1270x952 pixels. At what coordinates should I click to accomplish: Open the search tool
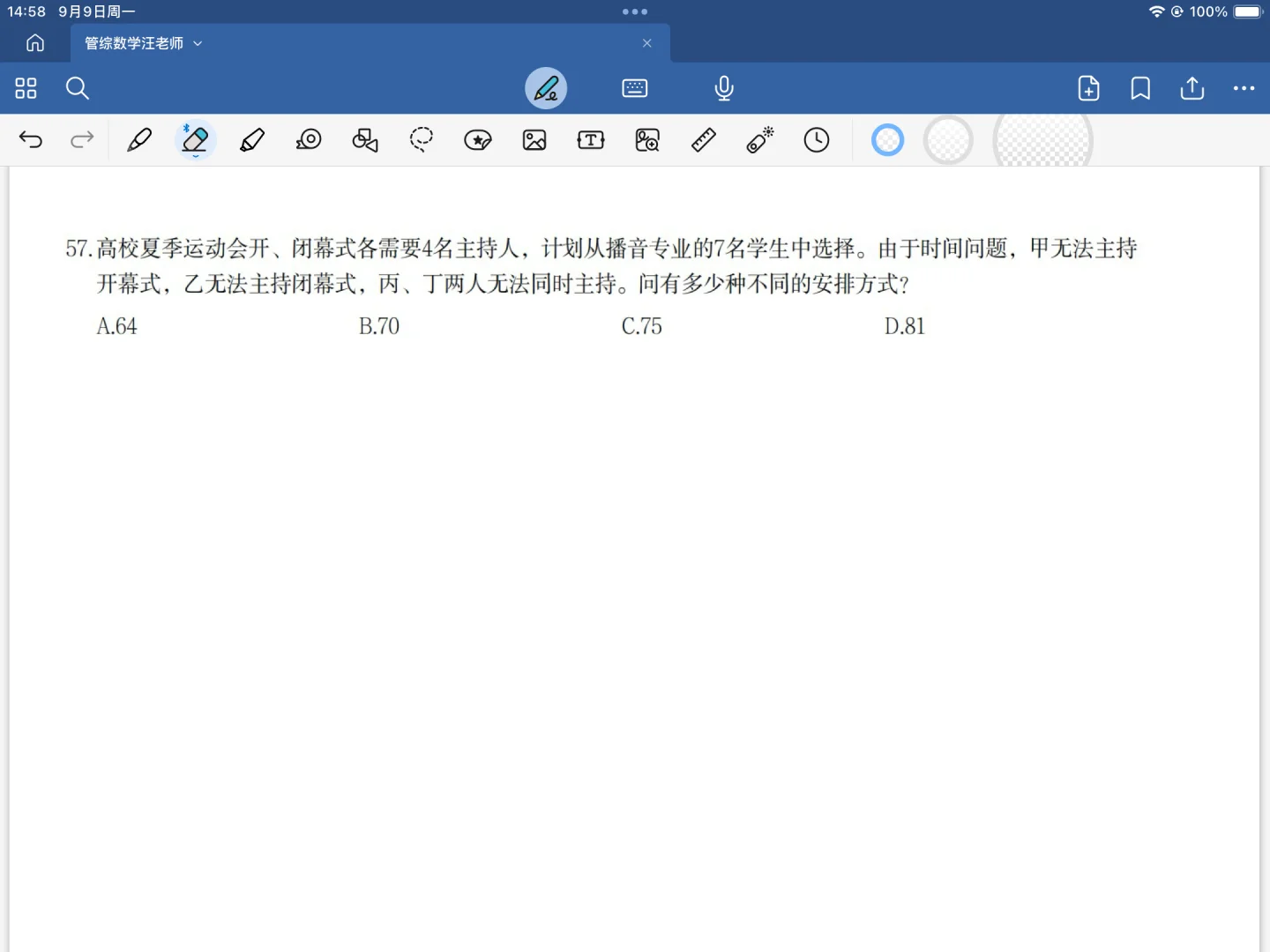click(x=78, y=88)
